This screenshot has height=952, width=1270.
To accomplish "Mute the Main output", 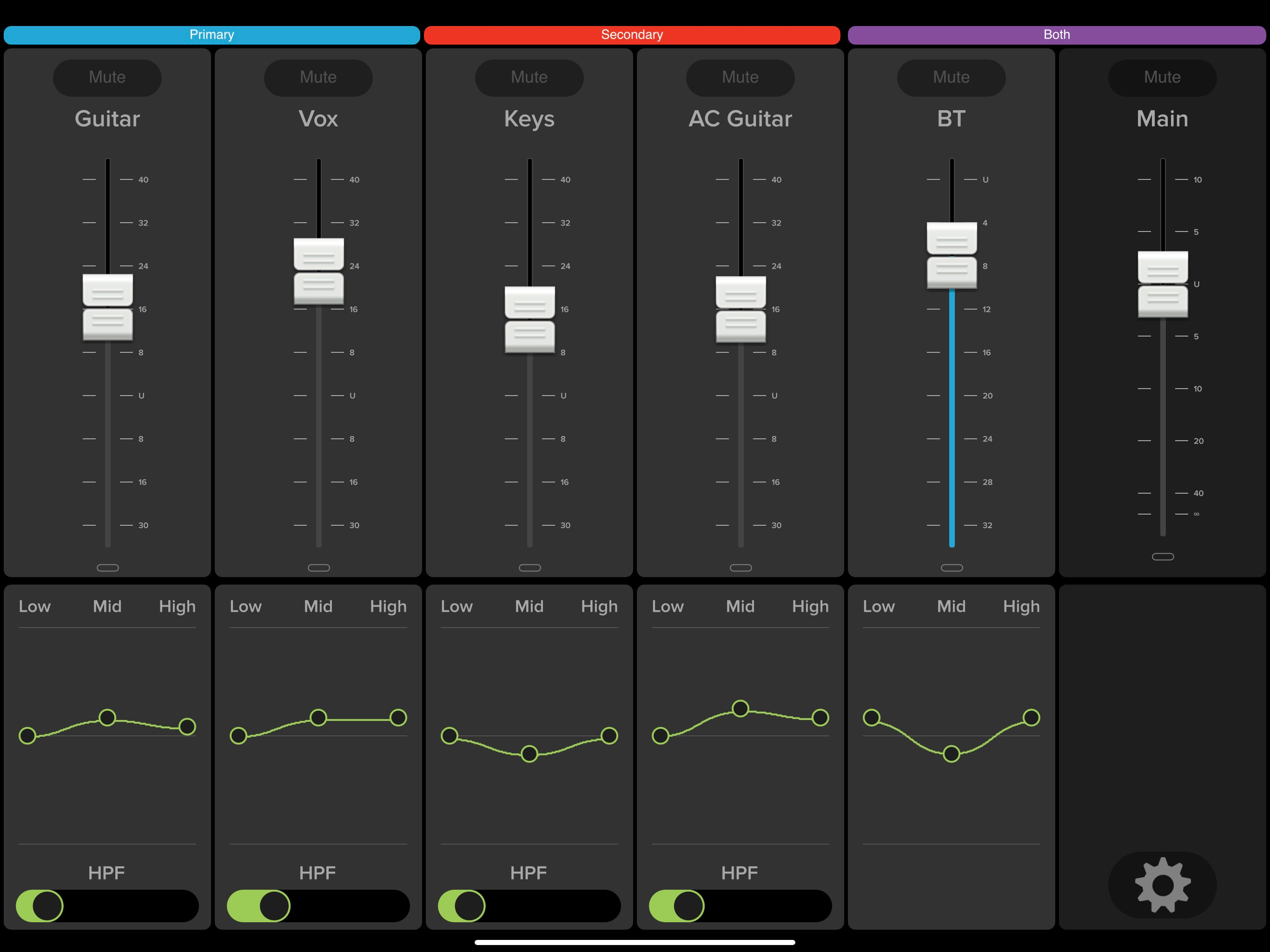I will point(1162,78).
